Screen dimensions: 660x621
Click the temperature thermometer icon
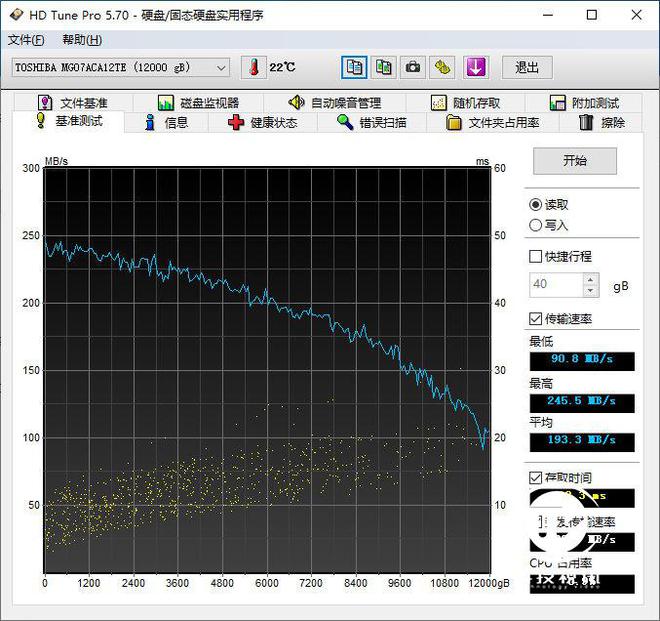click(254, 67)
